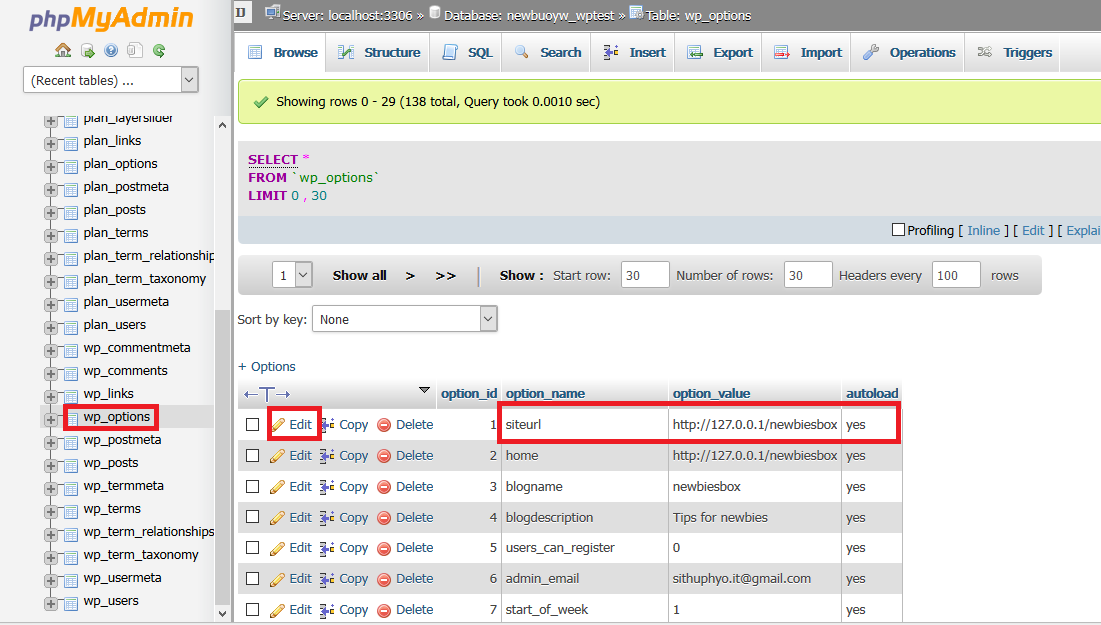Switch to the Search tab
This screenshot has height=625, width=1101.
[x=547, y=52]
